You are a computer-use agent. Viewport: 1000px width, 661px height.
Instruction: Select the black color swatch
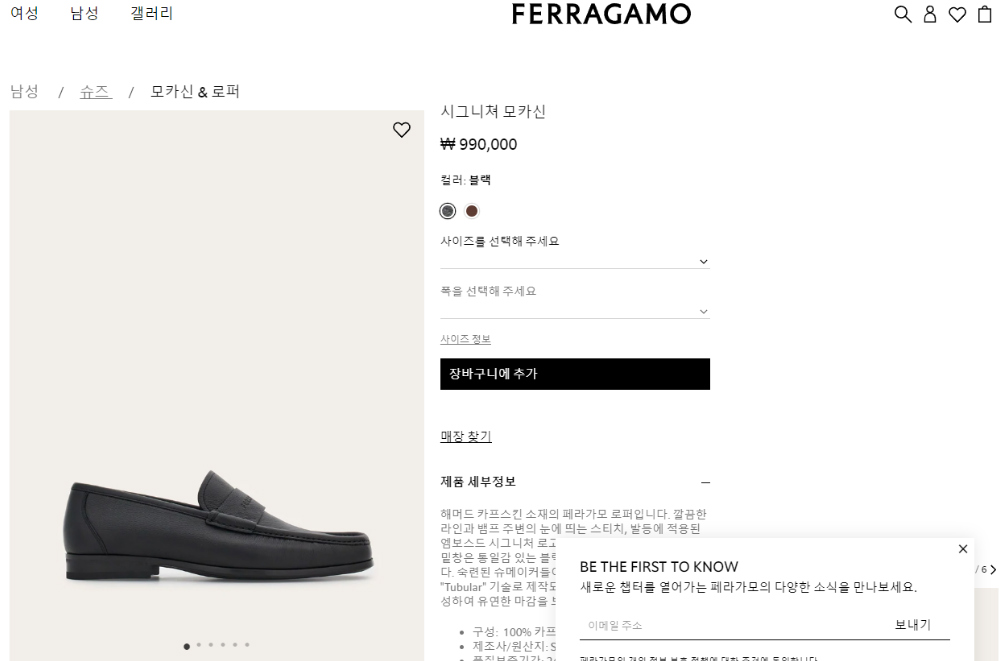tap(448, 211)
